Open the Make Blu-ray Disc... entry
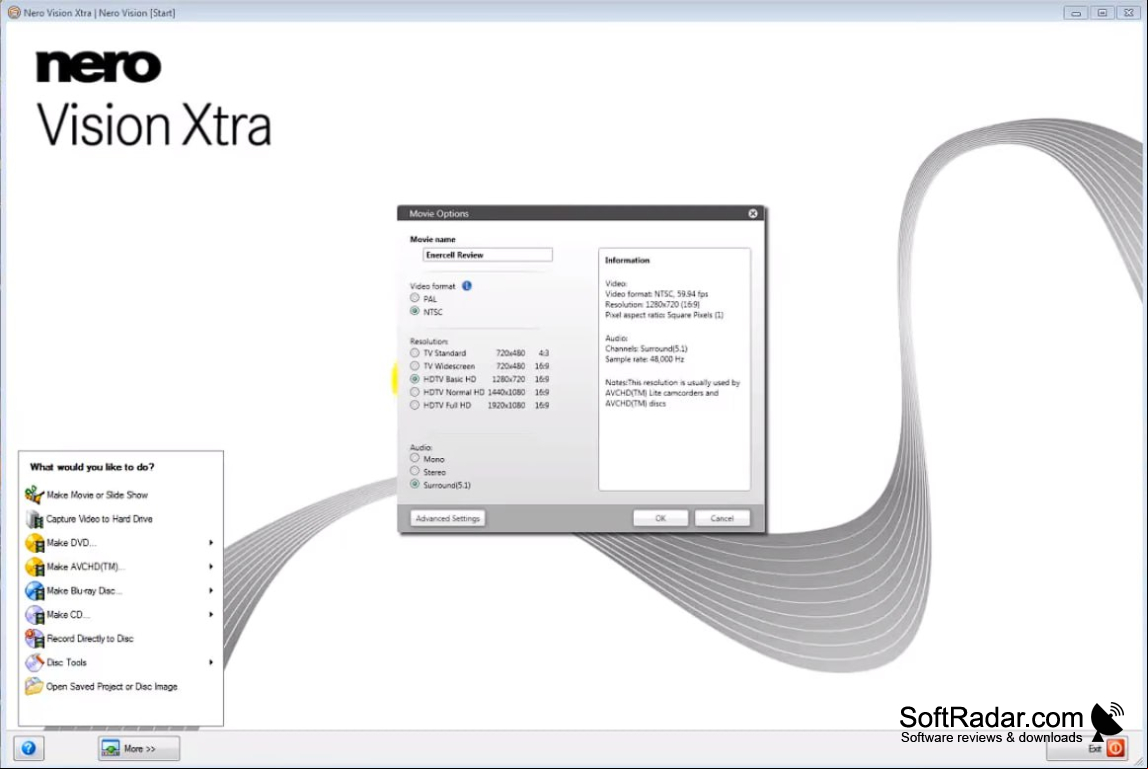The width and height of the screenshot is (1148, 769). (84, 591)
